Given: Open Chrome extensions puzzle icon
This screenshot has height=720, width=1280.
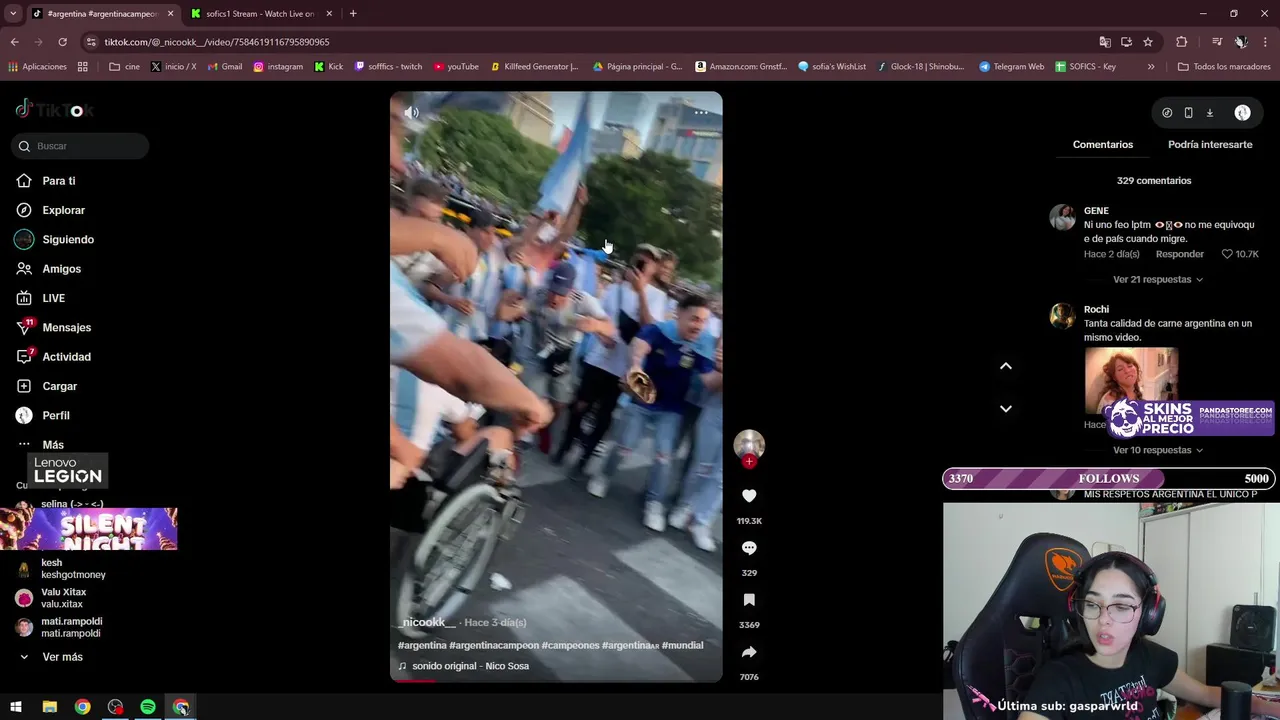Looking at the screenshot, I should click(x=1182, y=42).
